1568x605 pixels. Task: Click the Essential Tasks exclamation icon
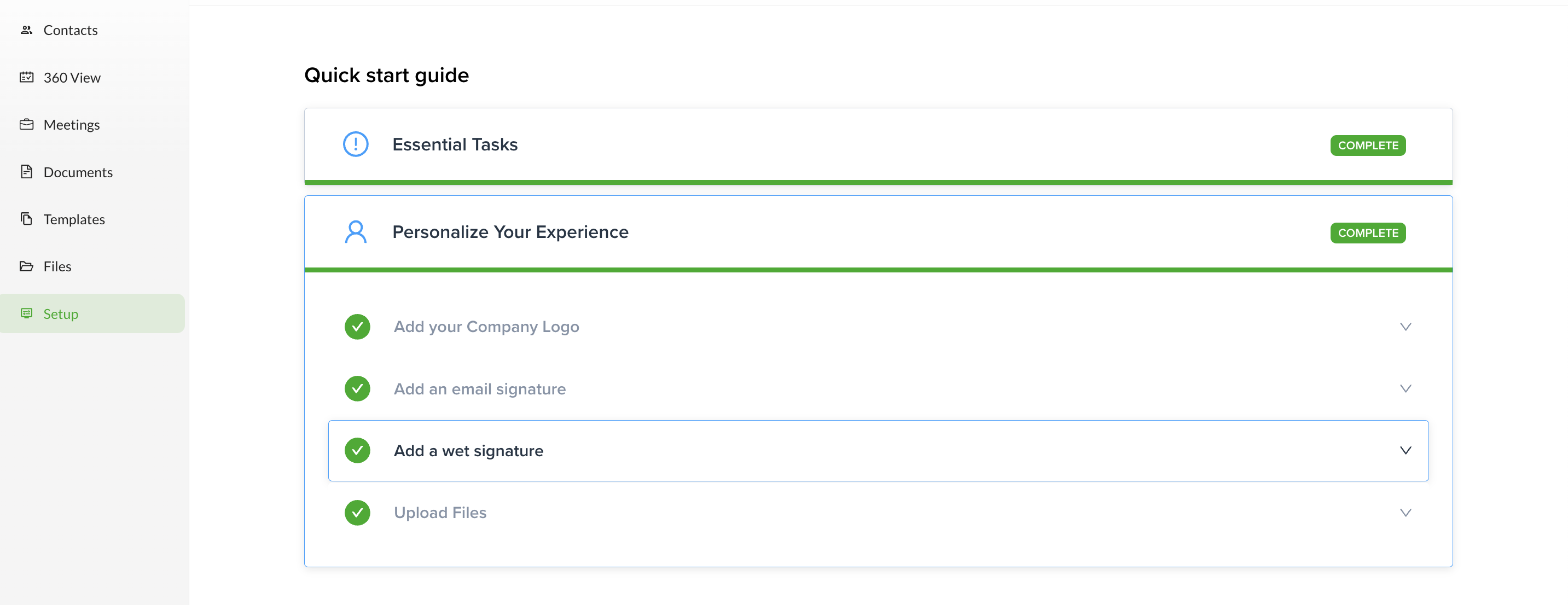pyautogui.click(x=356, y=145)
